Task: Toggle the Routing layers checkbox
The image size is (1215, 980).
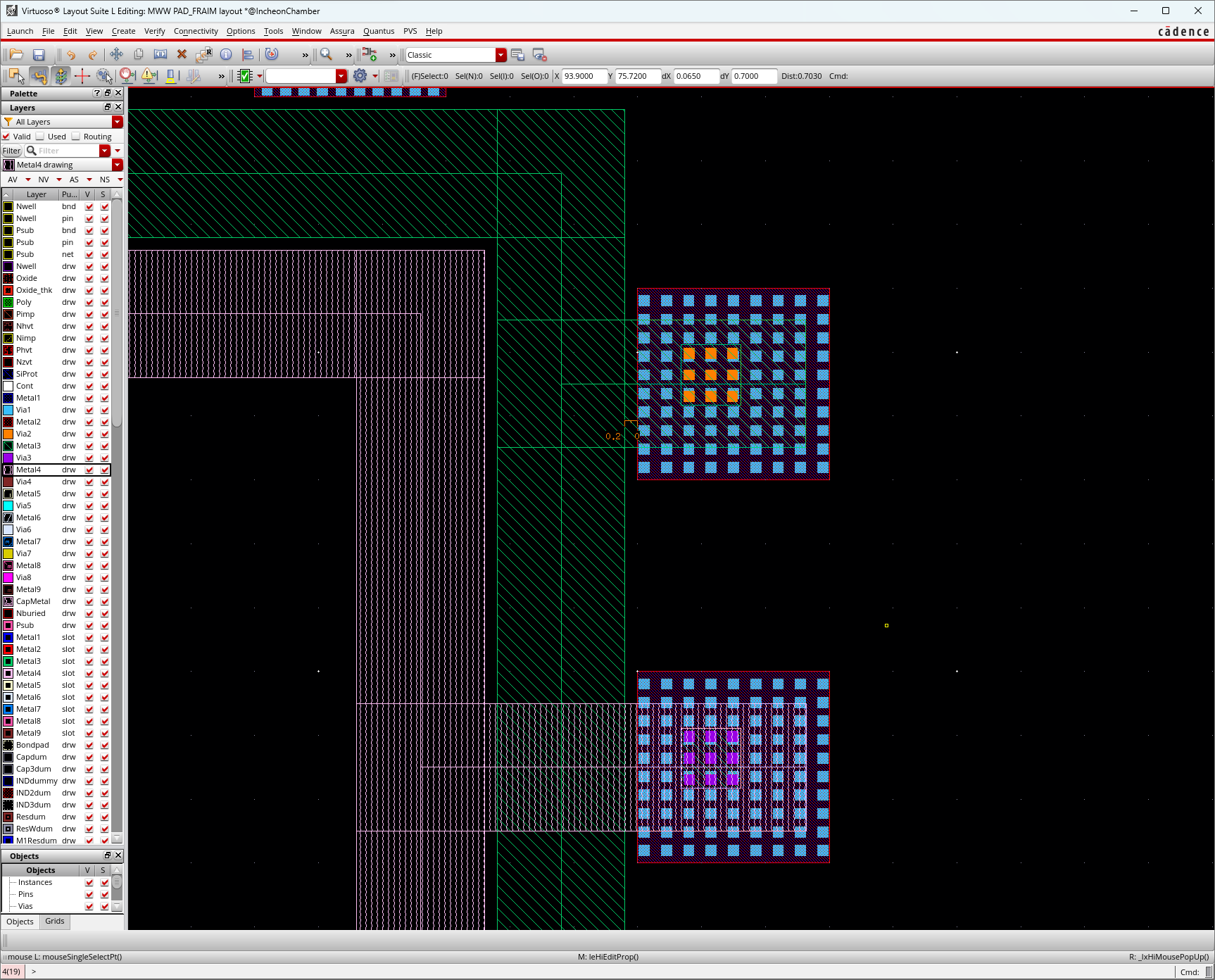Action: 76,137
